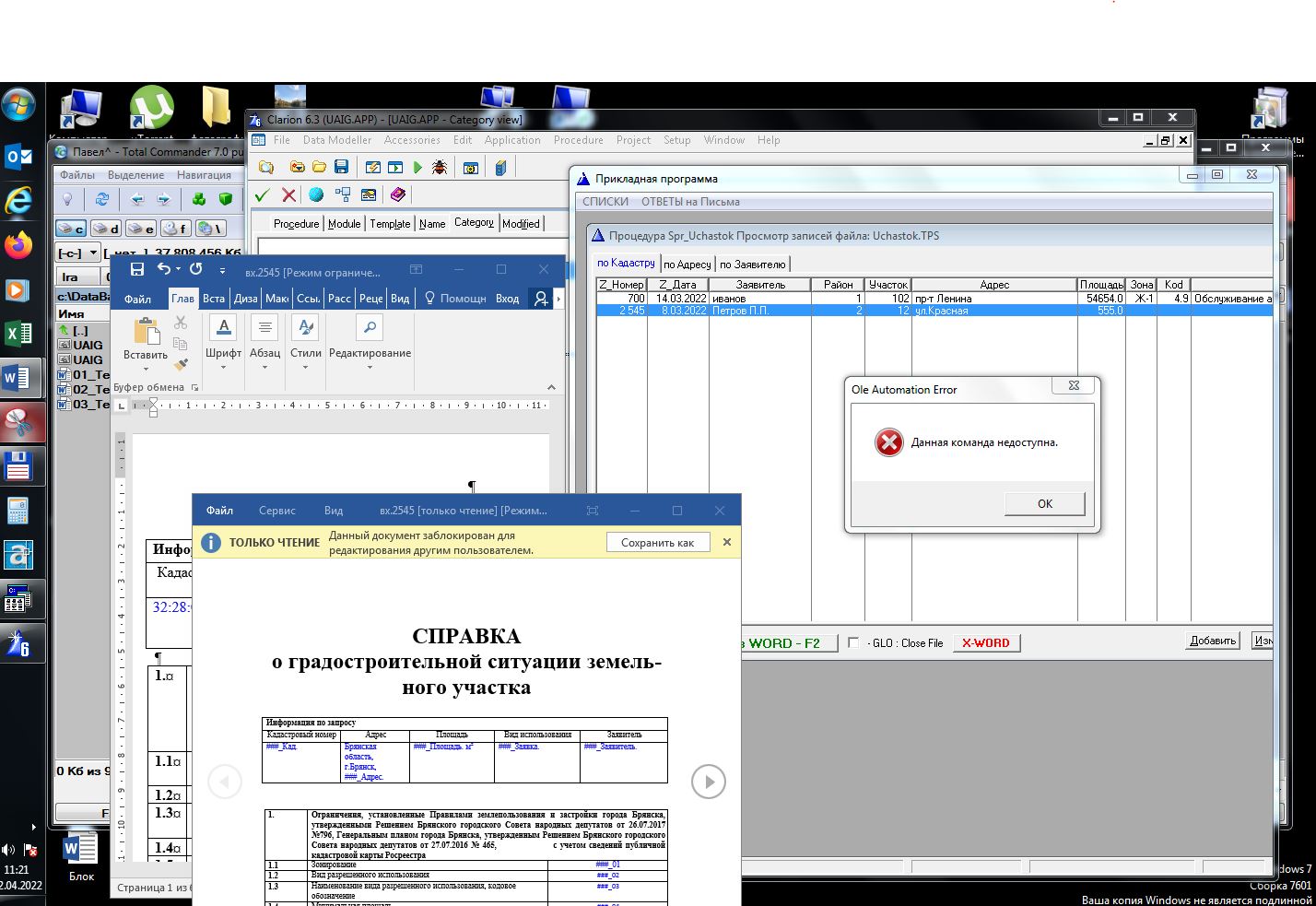Click Total Commander refresh arrows icon
The width and height of the screenshot is (1316, 906).
pos(102,199)
